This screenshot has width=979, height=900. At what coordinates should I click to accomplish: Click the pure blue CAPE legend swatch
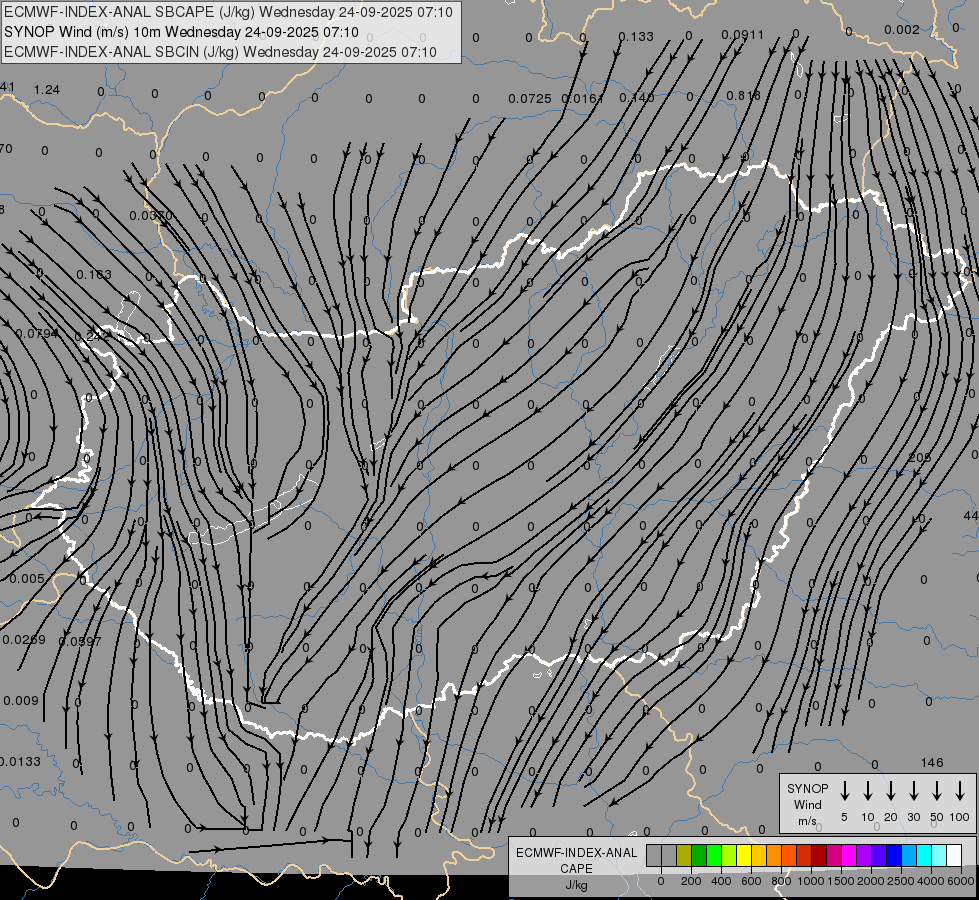tap(894, 855)
